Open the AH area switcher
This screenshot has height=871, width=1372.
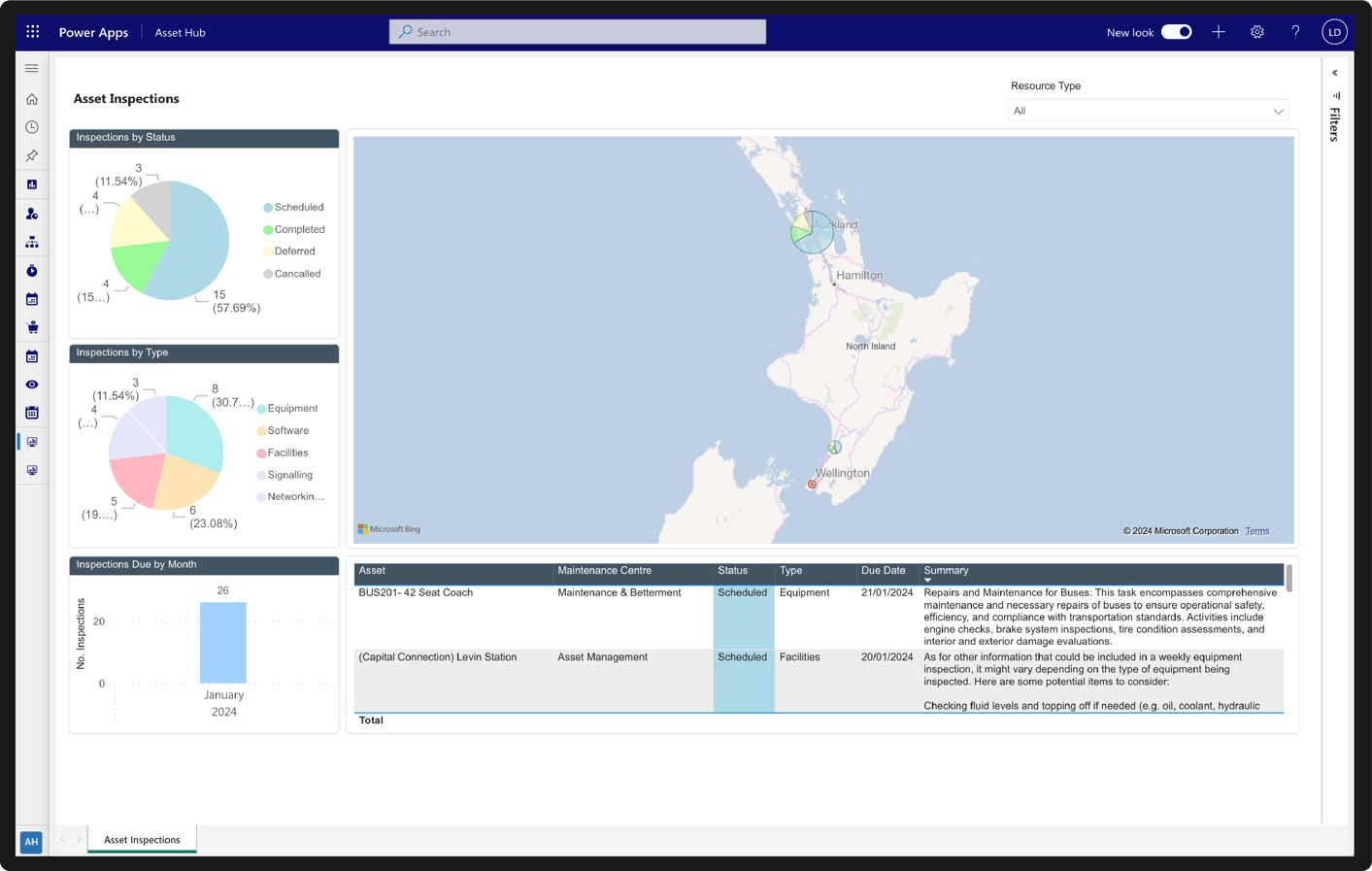click(x=31, y=842)
